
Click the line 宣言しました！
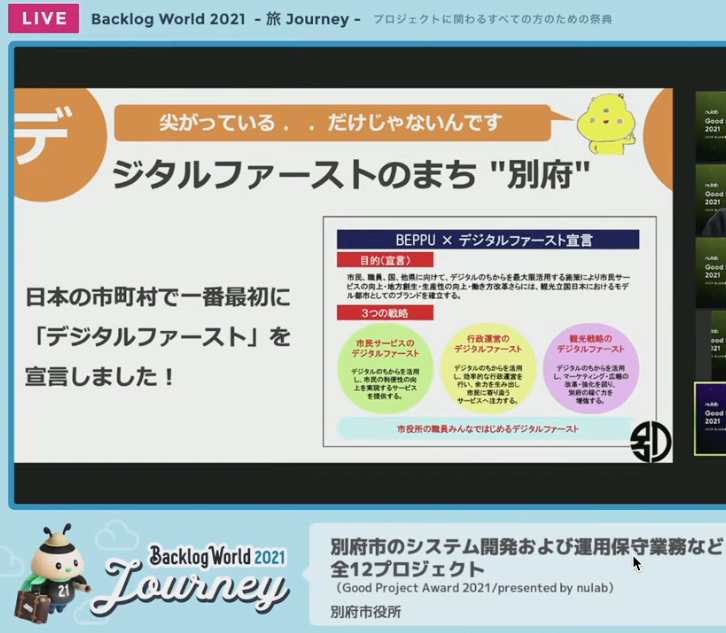pos(100,376)
